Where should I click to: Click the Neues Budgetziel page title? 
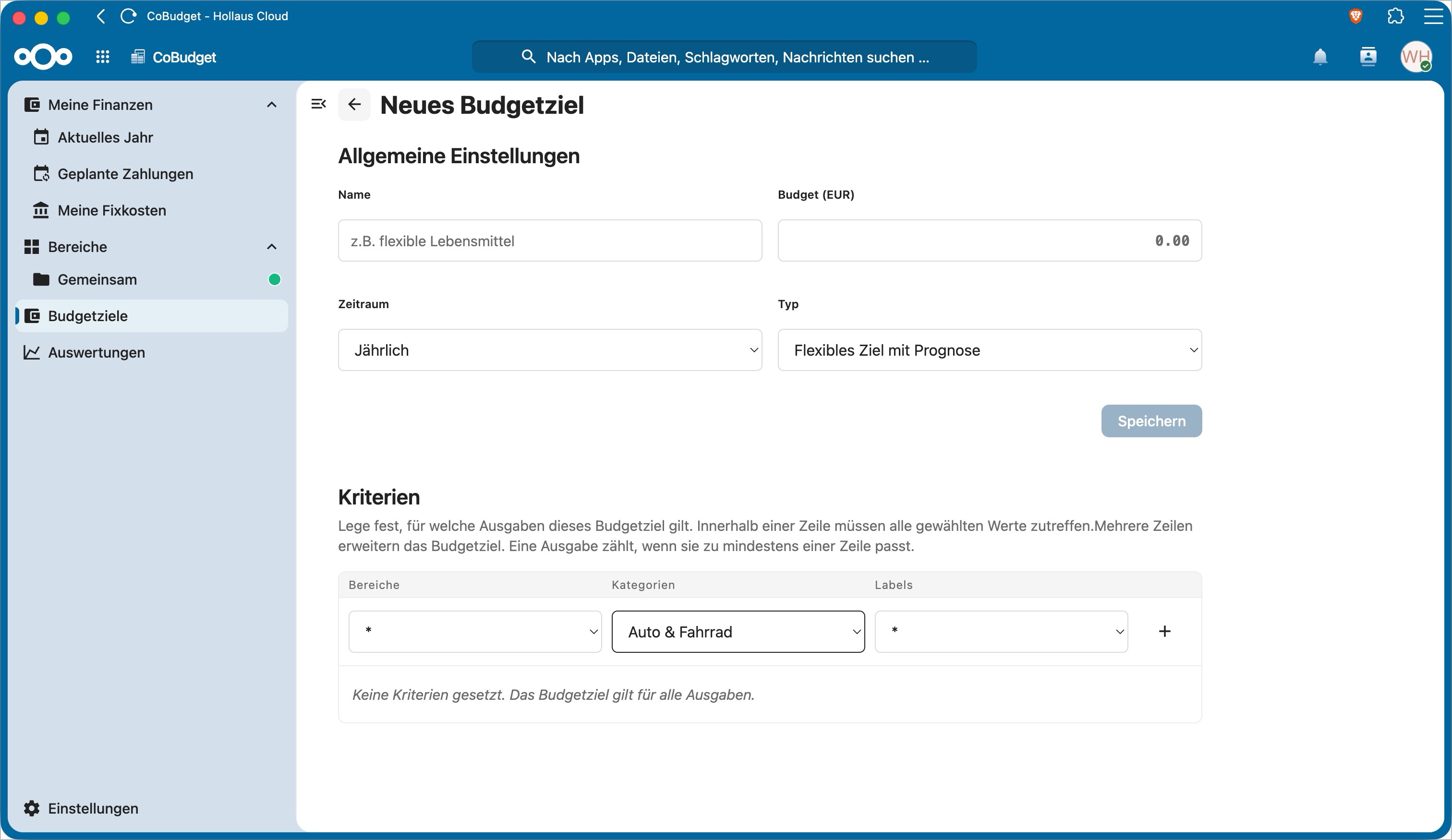click(x=482, y=105)
